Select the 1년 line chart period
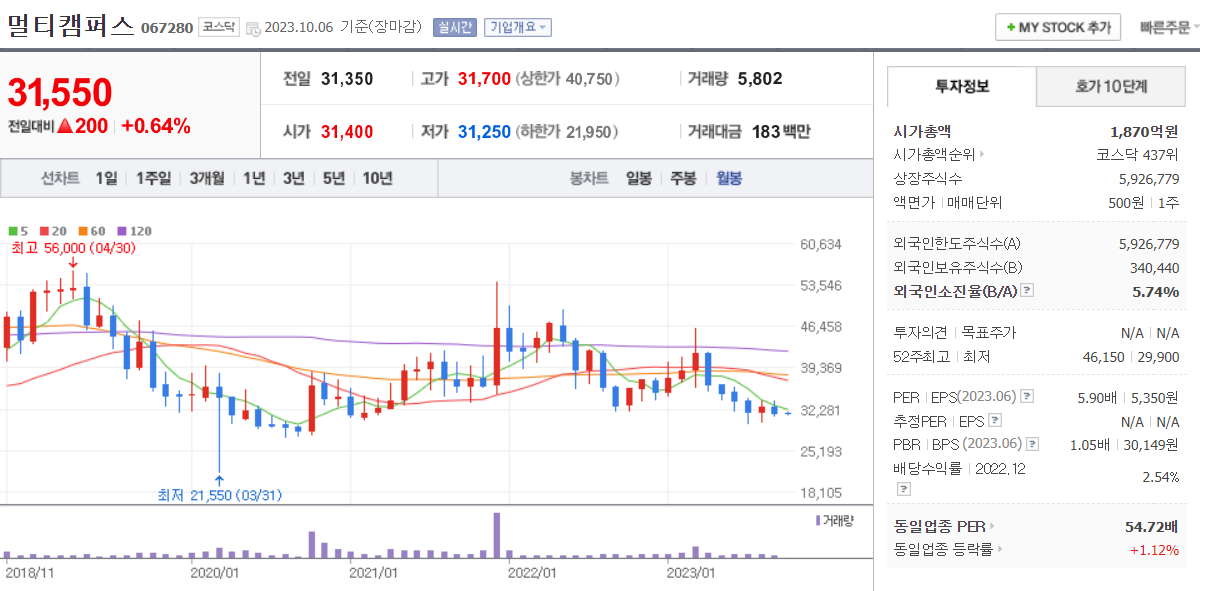The image size is (1209, 591). click(254, 178)
